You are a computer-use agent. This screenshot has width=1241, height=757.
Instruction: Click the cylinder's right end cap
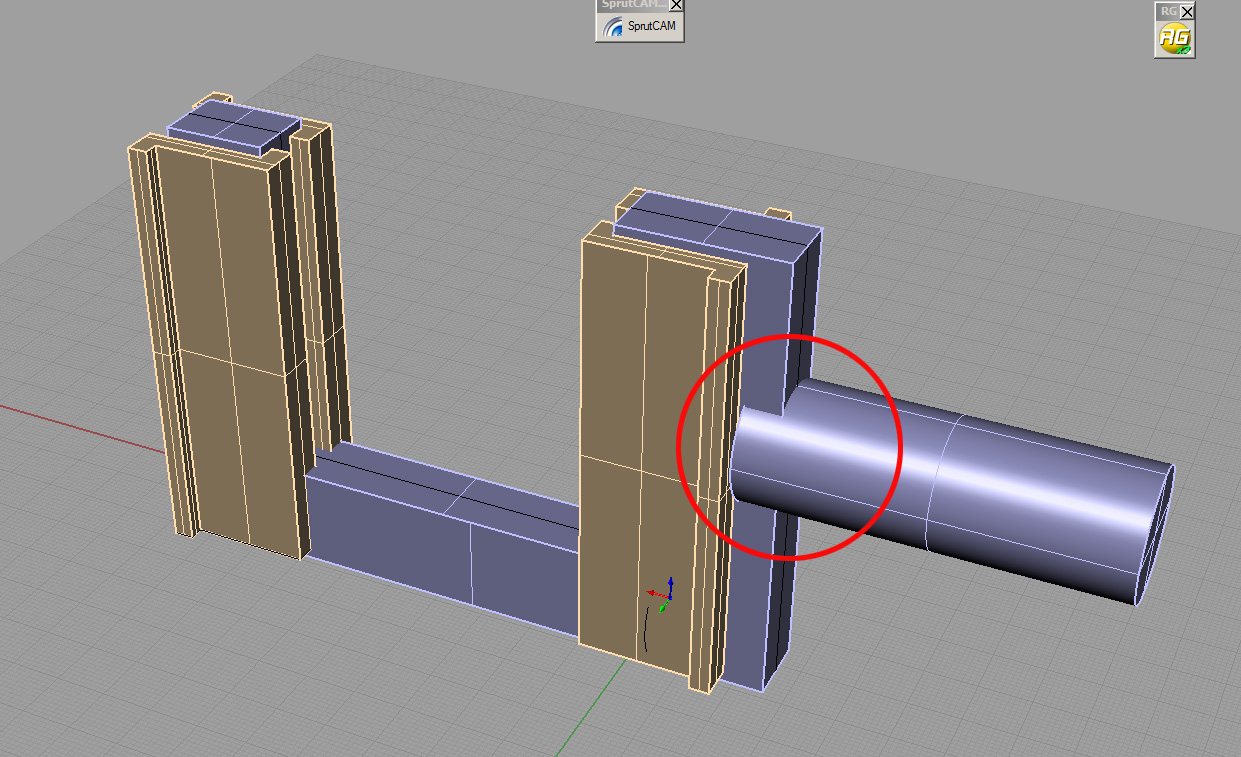tap(1157, 535)
